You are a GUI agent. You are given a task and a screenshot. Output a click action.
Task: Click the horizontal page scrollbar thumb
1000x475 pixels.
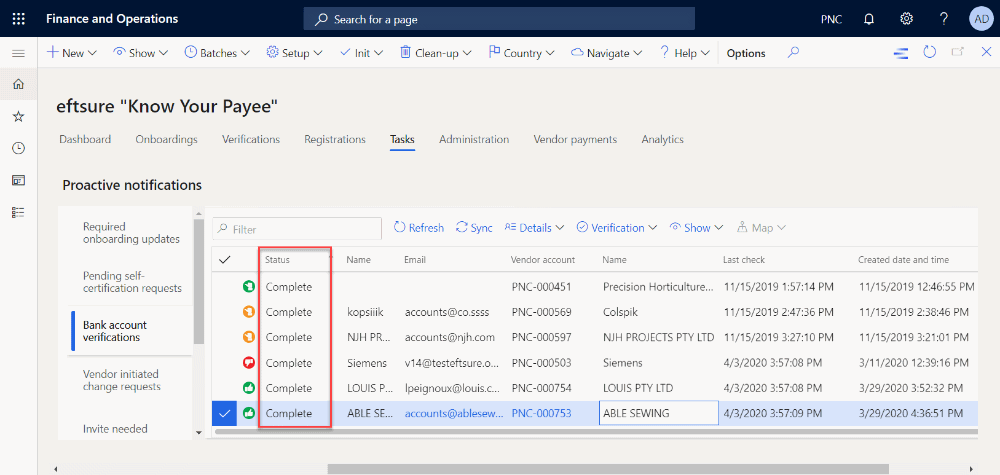(x=608, y=469)
